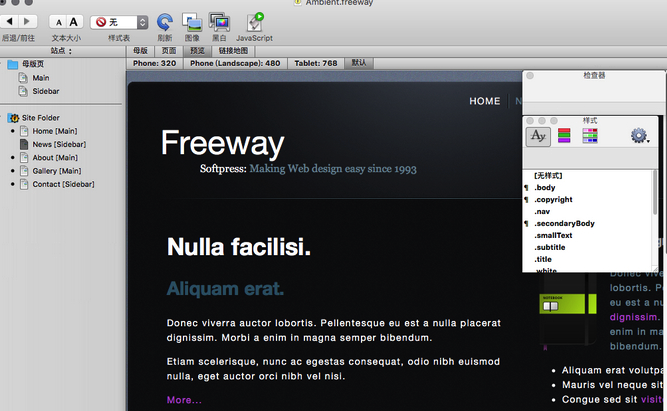667x411 pixels.
Task: Click the refresh toolbar icon
Action: click(165, 22)
